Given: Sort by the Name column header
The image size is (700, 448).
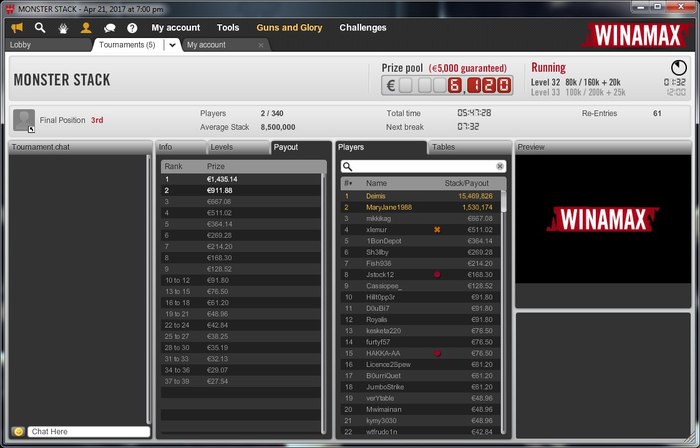Looking at the screenshot, I should tap(376, 183).
